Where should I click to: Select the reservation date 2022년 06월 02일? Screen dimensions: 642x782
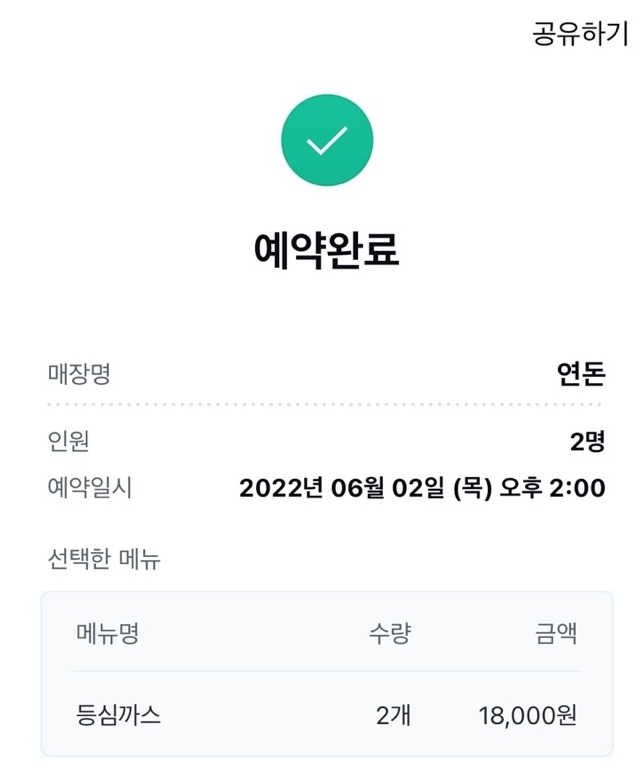tap(342, 487)
